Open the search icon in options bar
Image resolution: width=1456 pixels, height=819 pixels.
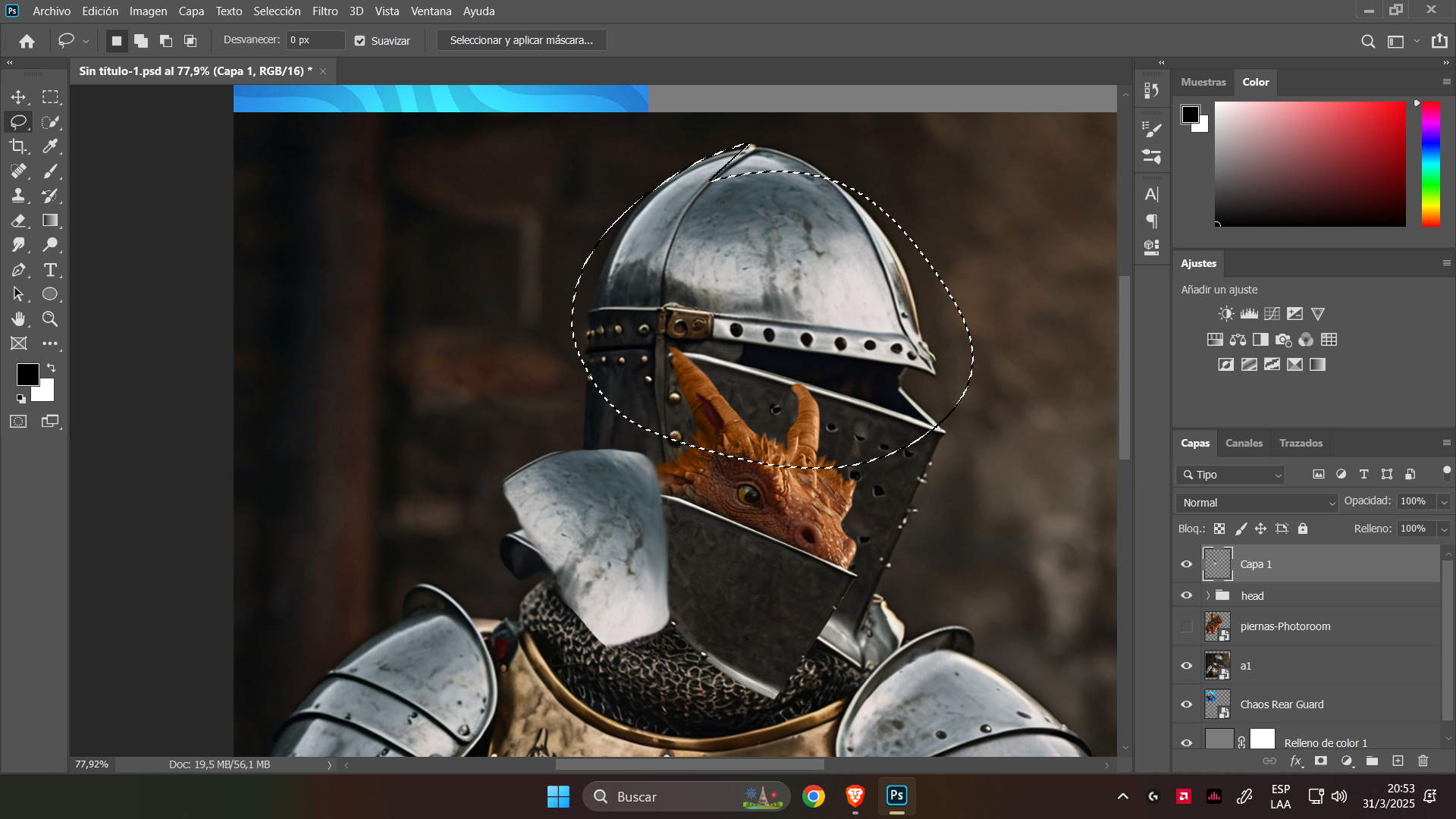pos(1368,41)
